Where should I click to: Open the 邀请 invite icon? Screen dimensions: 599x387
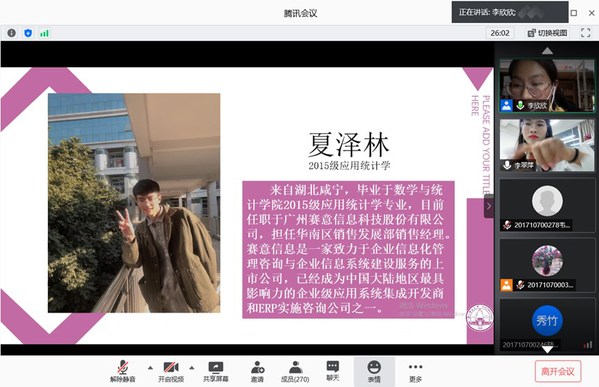tap(257, 371)
